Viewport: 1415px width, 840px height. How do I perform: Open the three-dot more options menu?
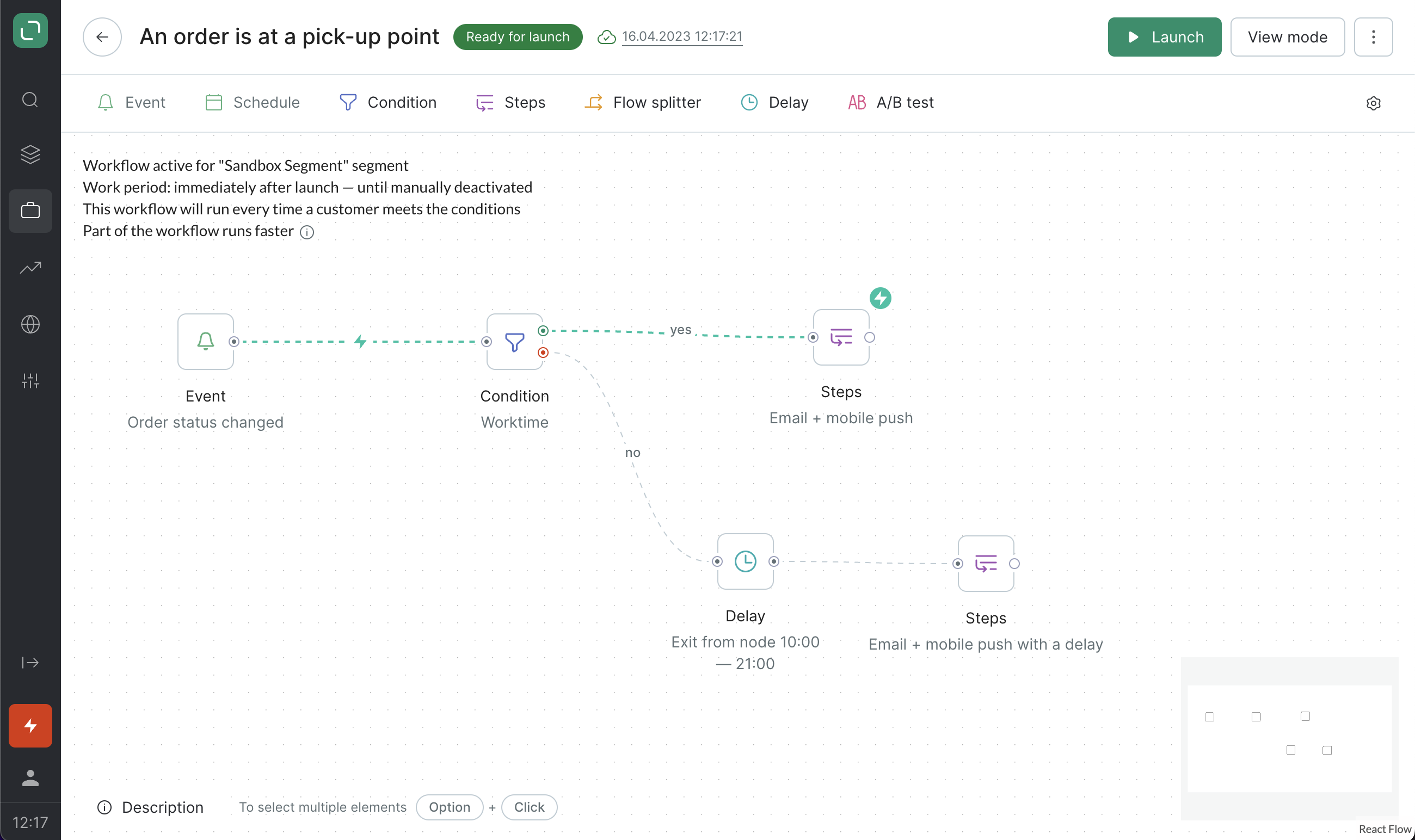[x=1373, y=37]
